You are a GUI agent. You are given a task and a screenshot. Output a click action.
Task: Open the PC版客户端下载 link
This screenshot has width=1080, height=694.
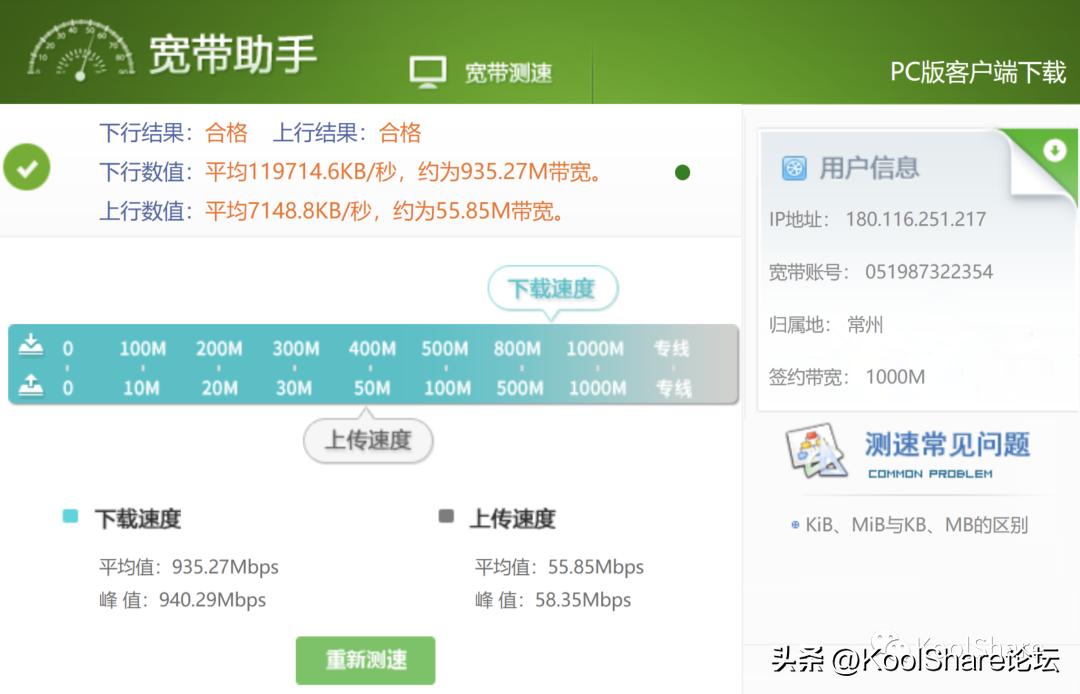(x=978, y=73)
